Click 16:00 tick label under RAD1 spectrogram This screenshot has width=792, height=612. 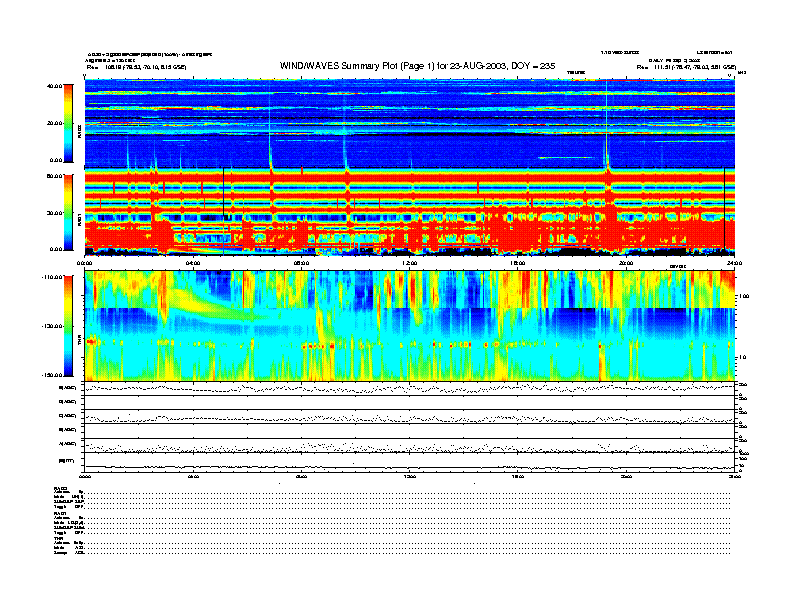point(518,263)
